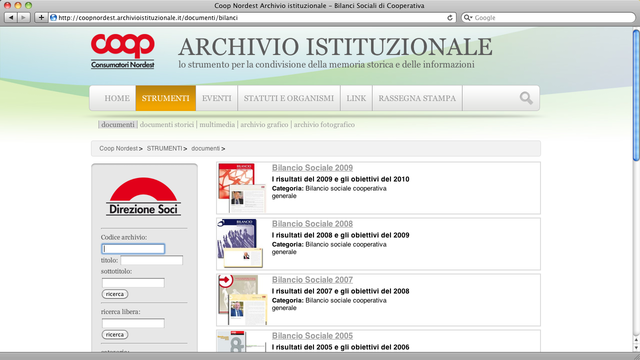Click documenti breadcrumb link
Viewport: 640px width, 360px height.
[x=205, y=149]
